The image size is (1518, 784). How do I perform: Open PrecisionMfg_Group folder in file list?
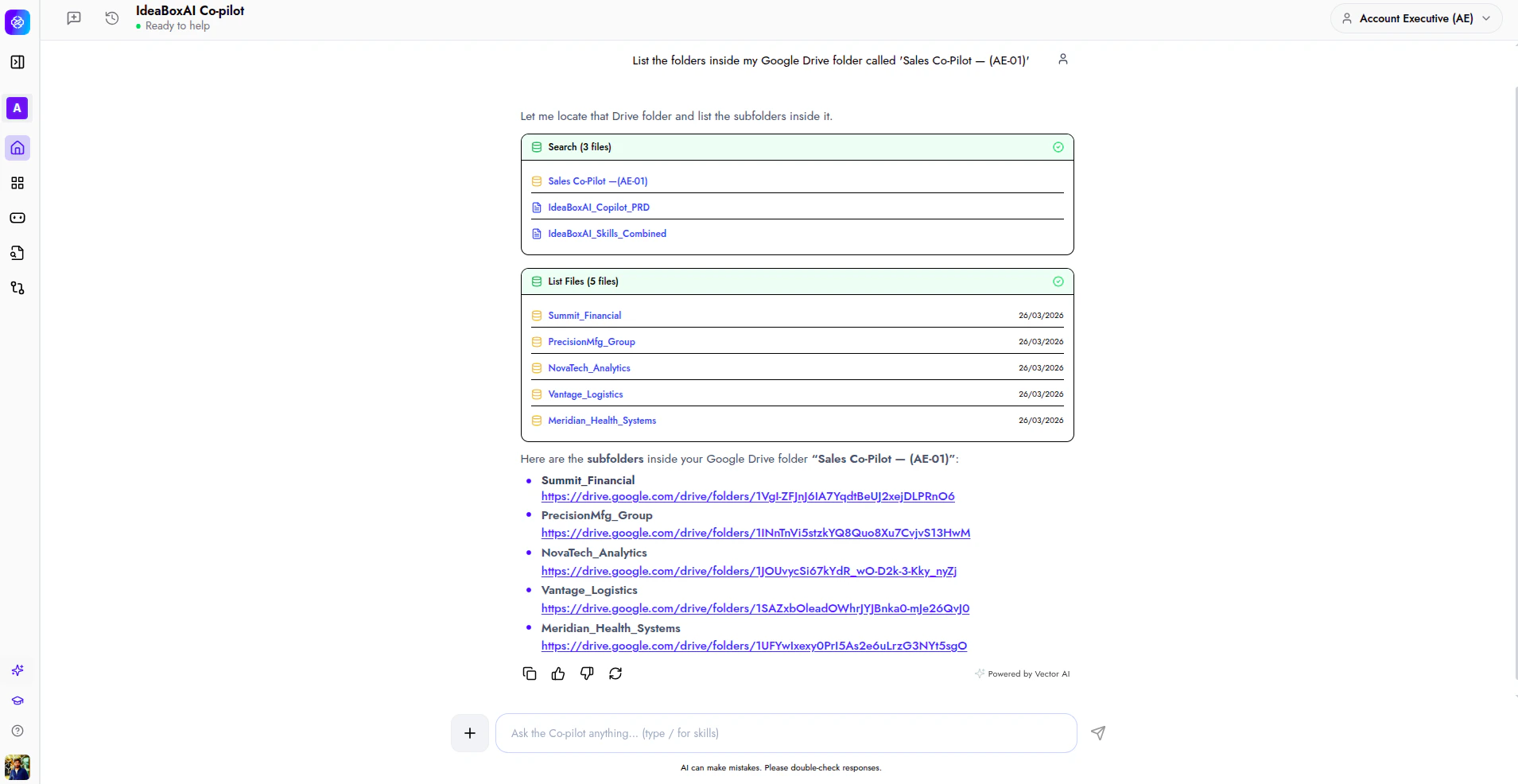[592, 342]
